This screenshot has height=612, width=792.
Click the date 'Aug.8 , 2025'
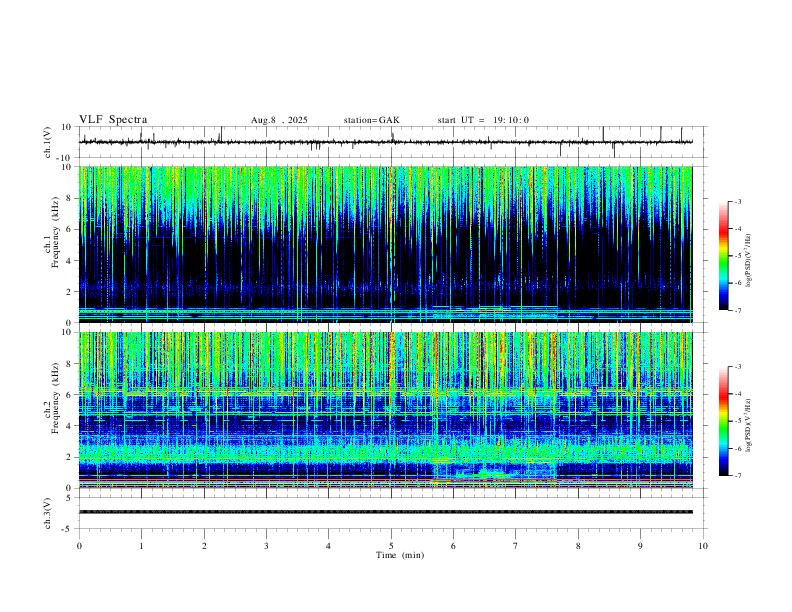[x=279, y=120]
